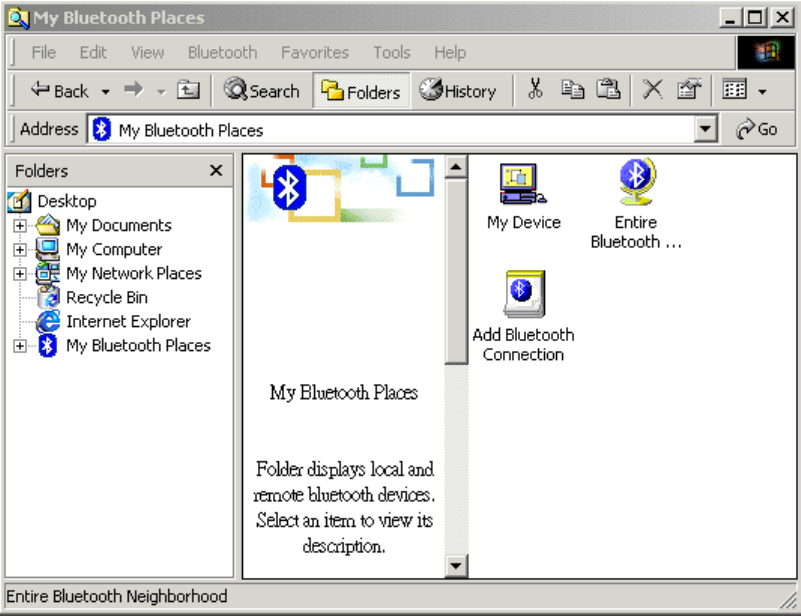Click the info pane scroll down arrow
The image size is (801, 616).
(456, 565)
